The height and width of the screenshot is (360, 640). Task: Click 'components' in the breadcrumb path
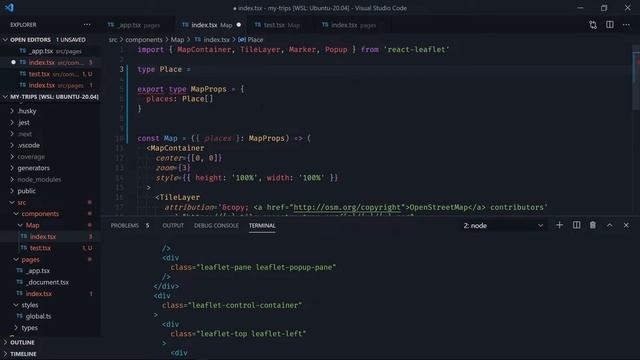pyautogui.click(x=144, y=40)
